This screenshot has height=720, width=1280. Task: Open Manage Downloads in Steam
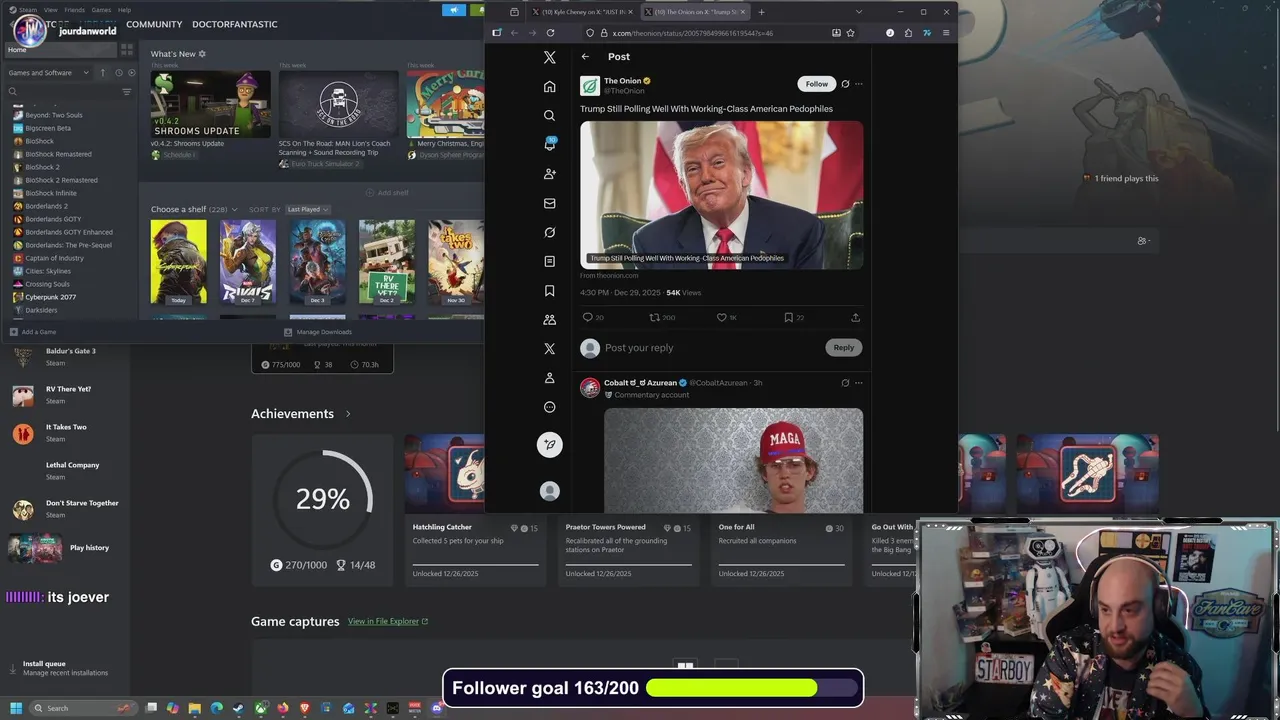(x=318, y=332)
